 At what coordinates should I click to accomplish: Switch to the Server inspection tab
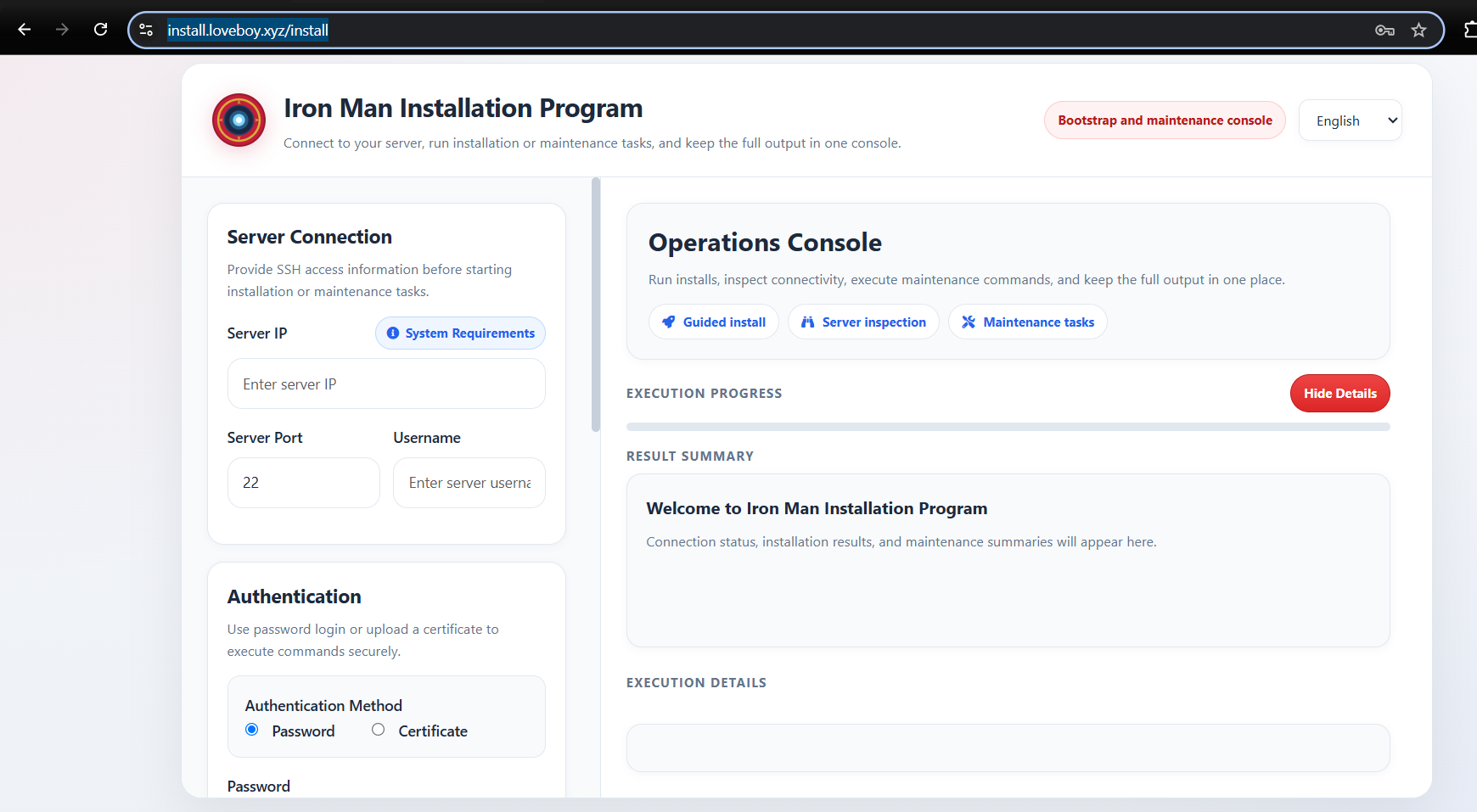[x=863, y=322]
